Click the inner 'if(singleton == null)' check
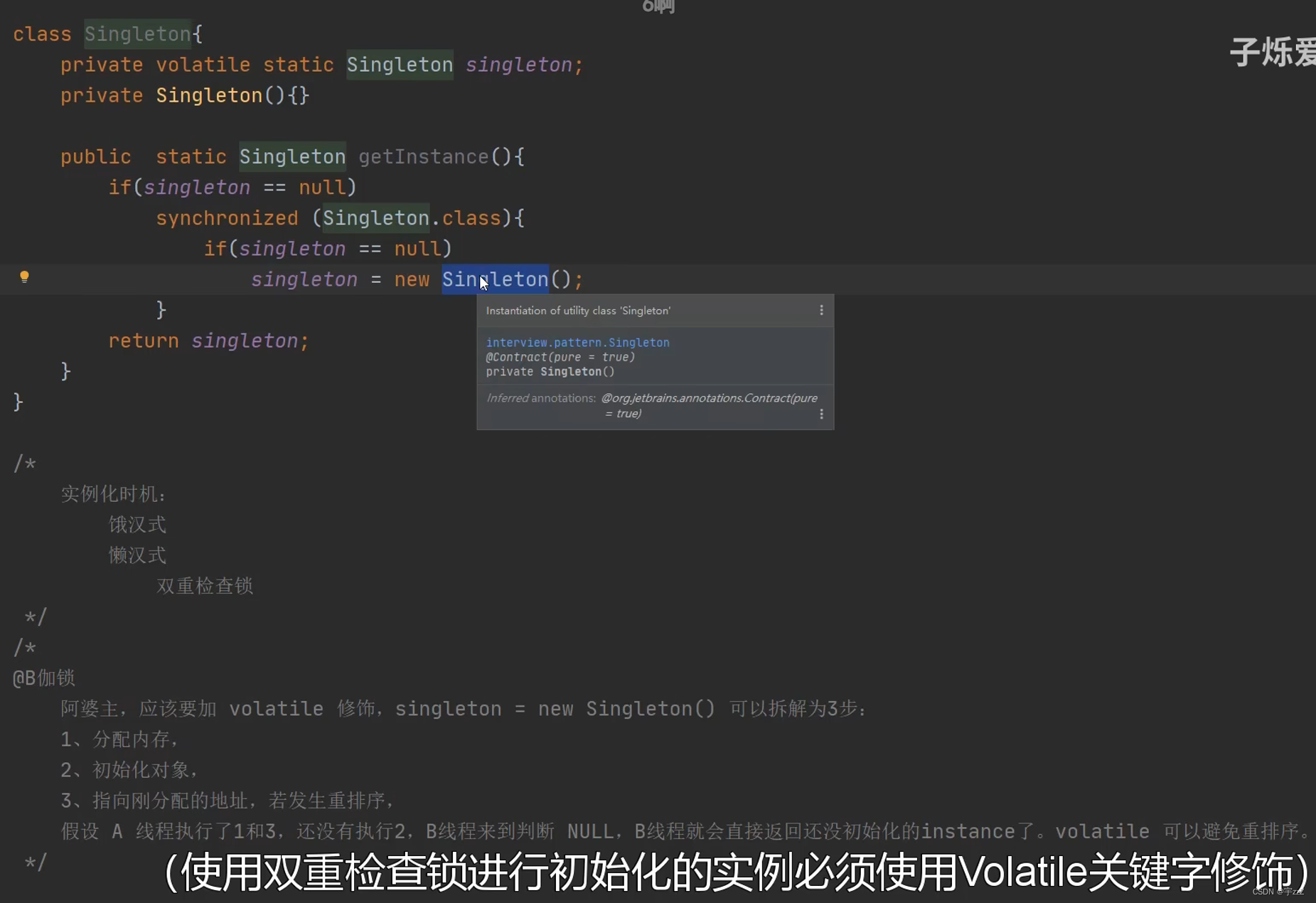Viewport: 1316px width, 903px height. [328, 249]
